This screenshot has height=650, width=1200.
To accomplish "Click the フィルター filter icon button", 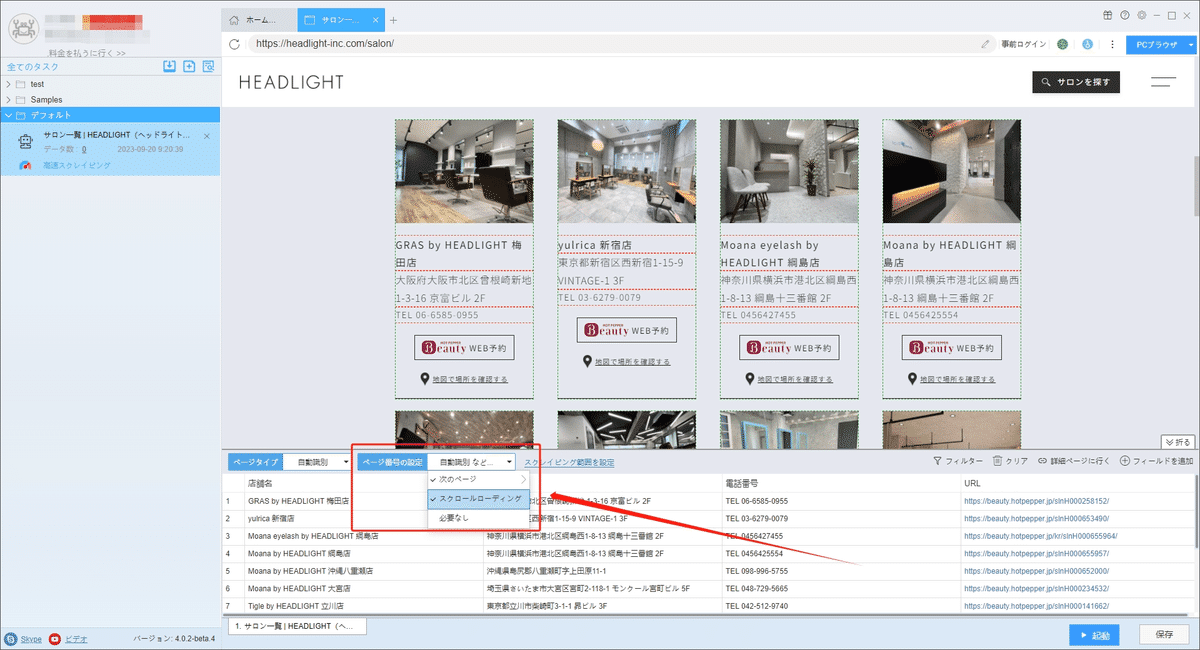I will coord(957,461).
